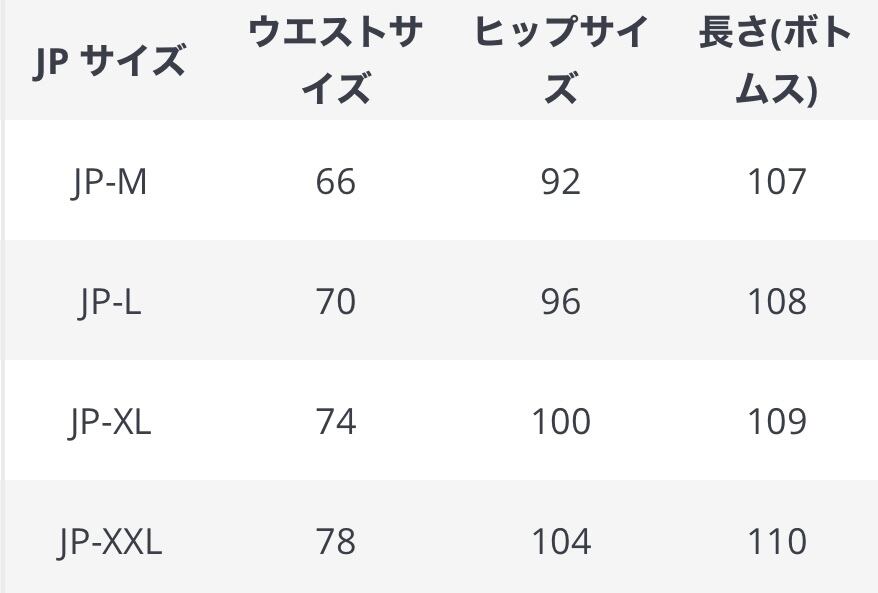Select the ウエストサイズ column header
Viewport: 878px width, 593px height.
point(335,62)
